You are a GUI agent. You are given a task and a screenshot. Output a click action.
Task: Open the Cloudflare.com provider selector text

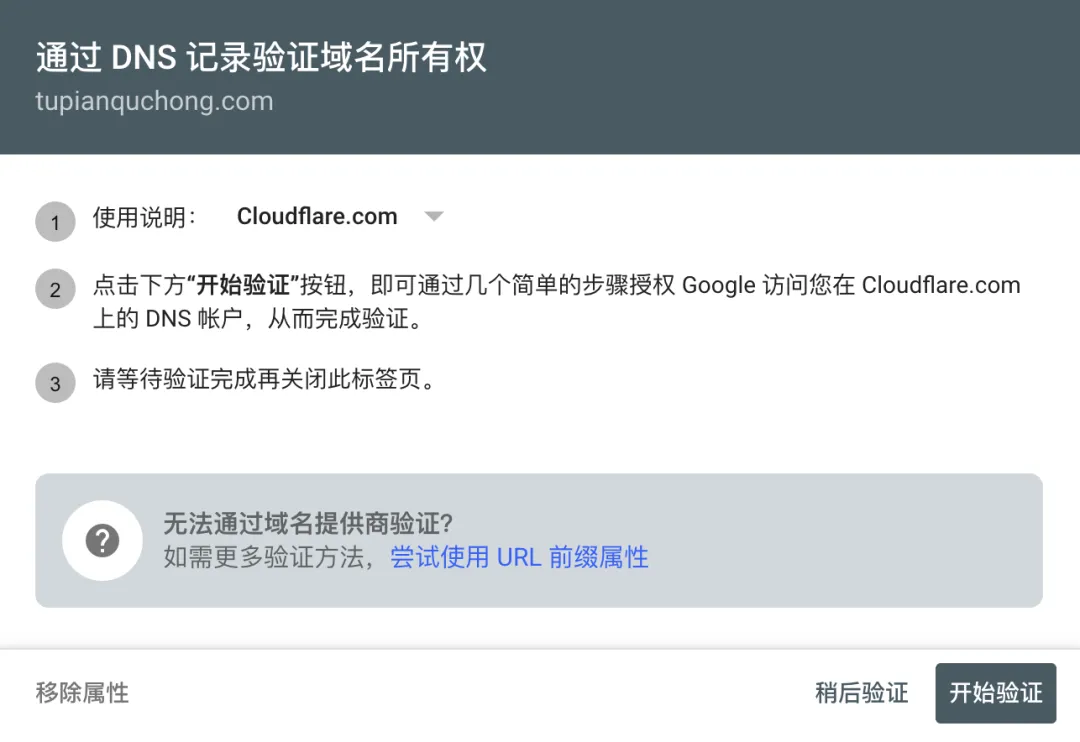tap(317, 216)
